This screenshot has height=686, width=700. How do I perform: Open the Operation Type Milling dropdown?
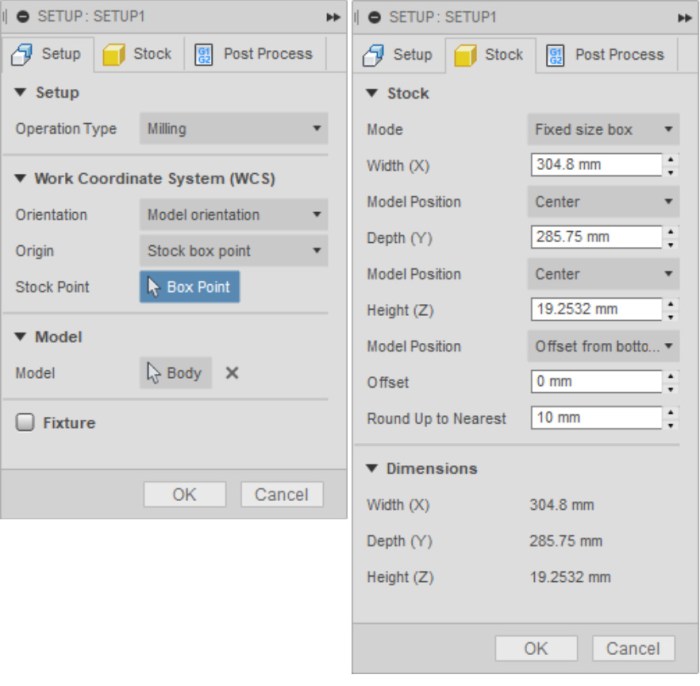click(x=233, y=129)
